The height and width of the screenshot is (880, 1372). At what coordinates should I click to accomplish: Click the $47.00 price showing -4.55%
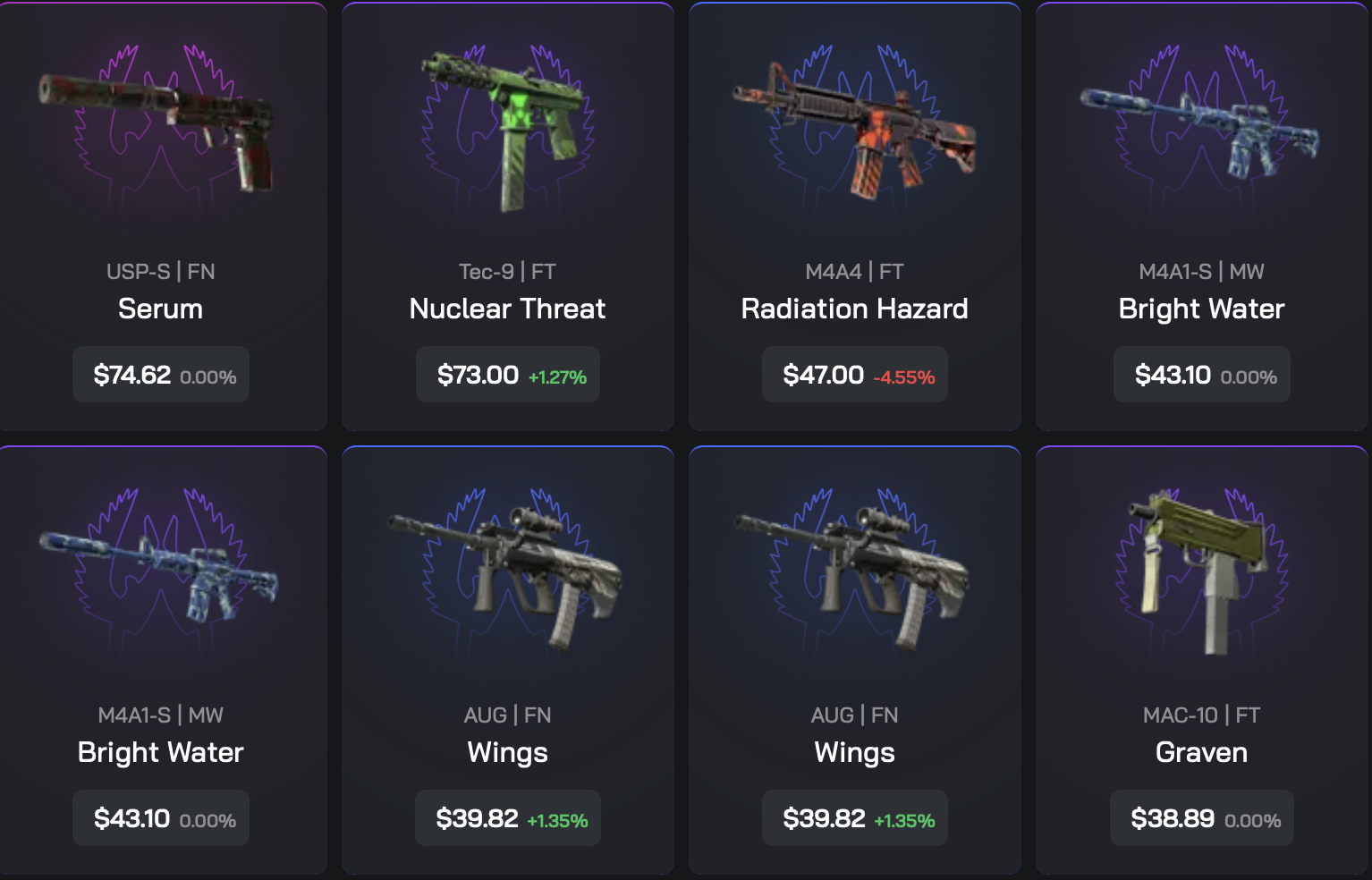click(855, 375)
